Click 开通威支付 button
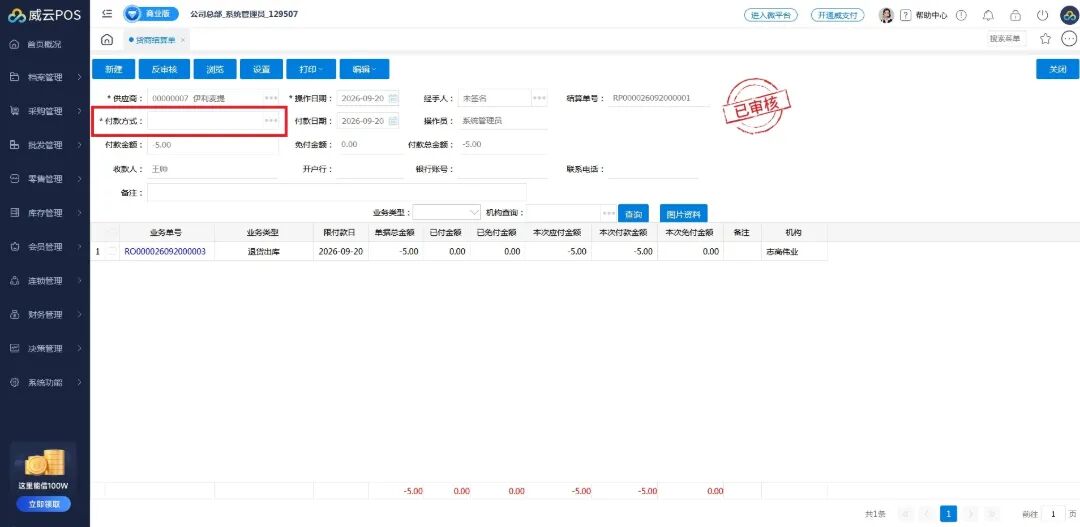1080x527 pixels. pyautogui.click(x=838, y=15)
